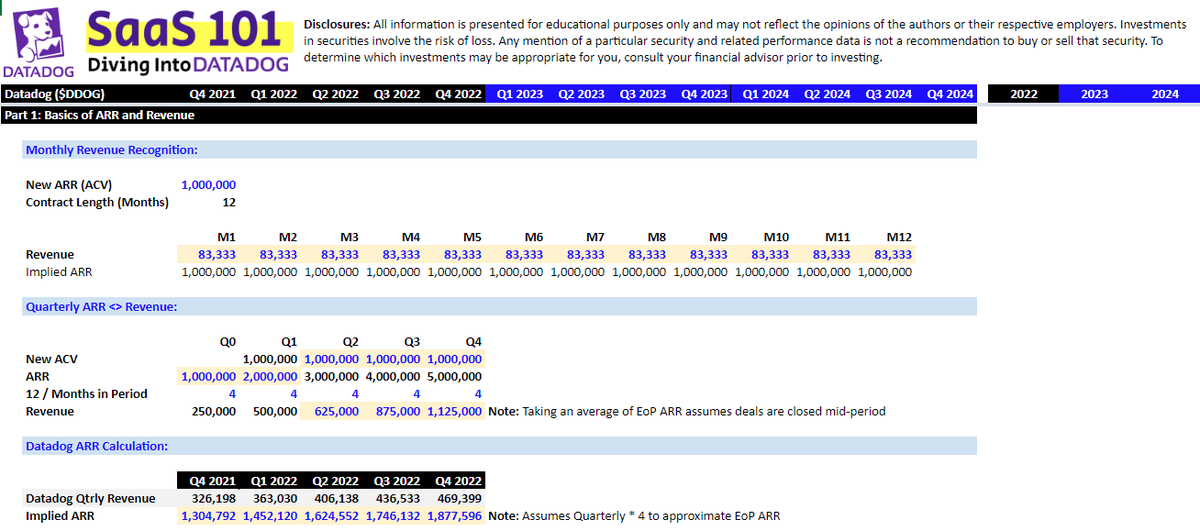Select the quarterly revenue 469,399
Viewport: 1200px width, 531px height.
coord(461,498)
